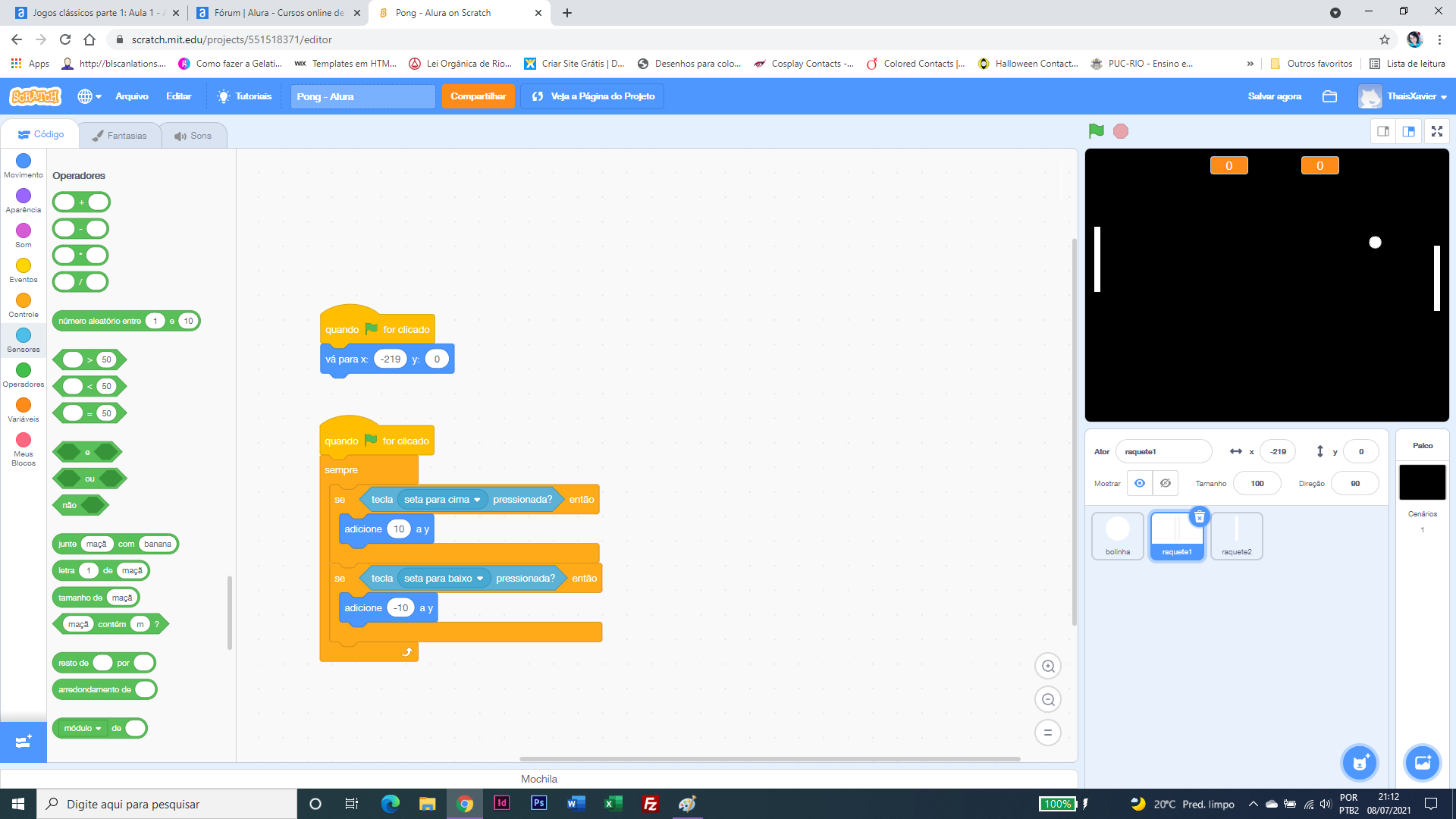Reset workspace zoom to default
Image resolution: width=1456 pixels, height=819 pixels.
pyautogui.click(x=1048, y=733)
